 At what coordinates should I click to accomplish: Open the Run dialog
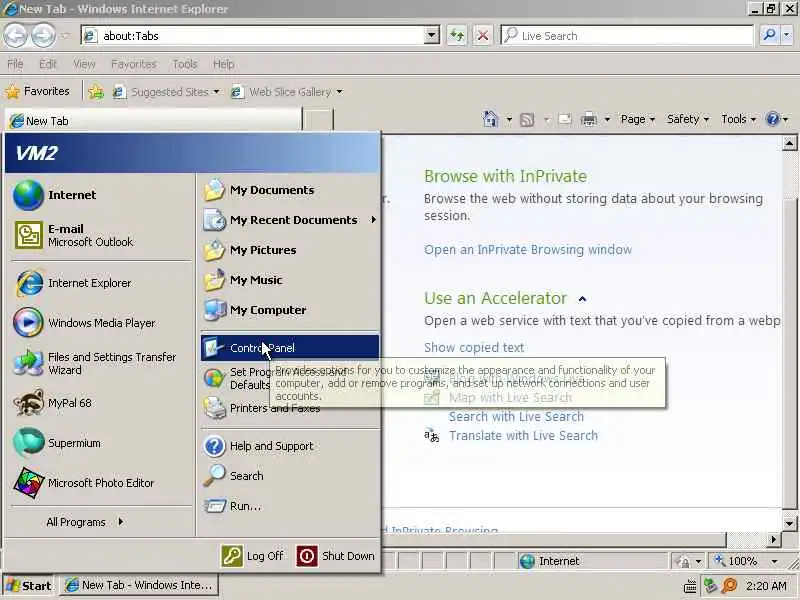[x=290, y=506]
